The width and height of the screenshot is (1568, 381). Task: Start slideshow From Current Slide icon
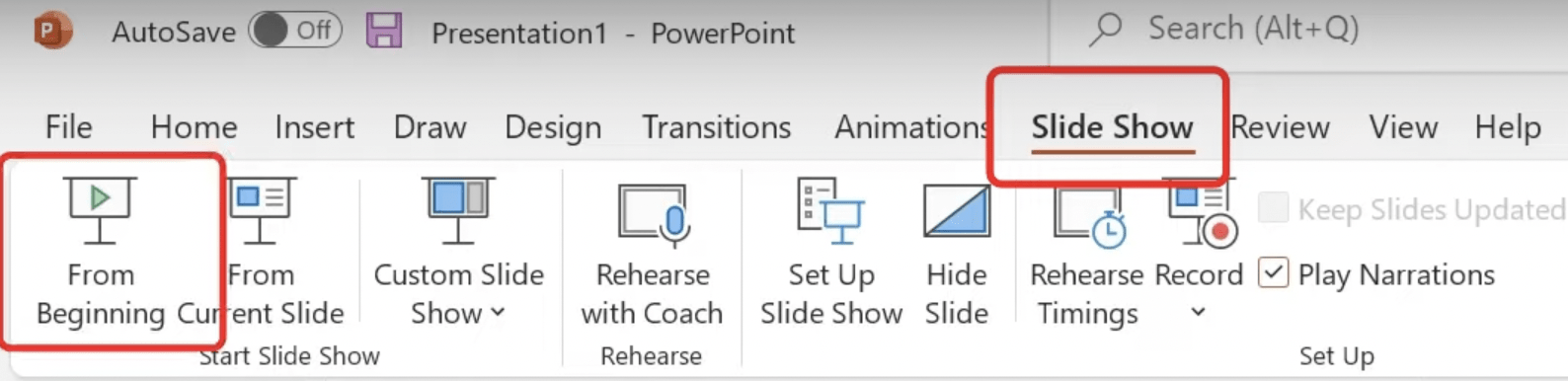click(x=262, y=210)
